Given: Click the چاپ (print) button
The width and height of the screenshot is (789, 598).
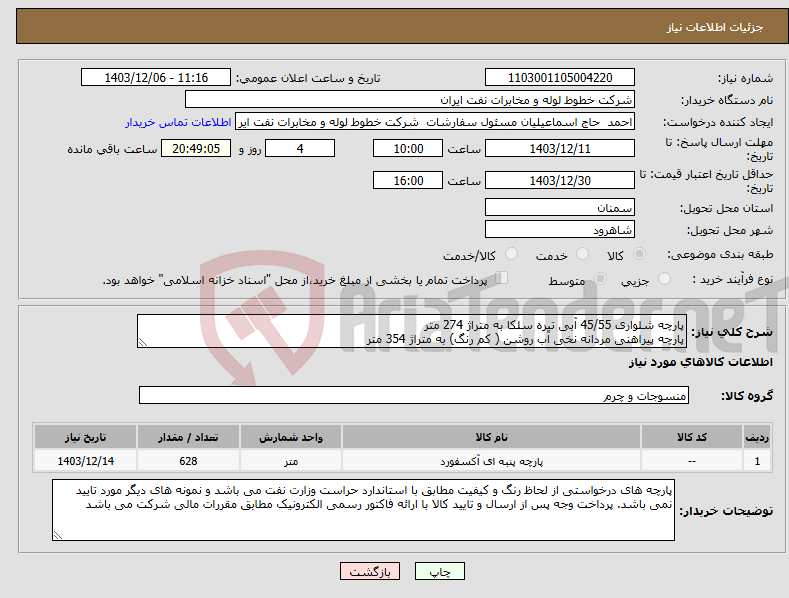Looking at the screenshot, I should [x=439, y=571].
